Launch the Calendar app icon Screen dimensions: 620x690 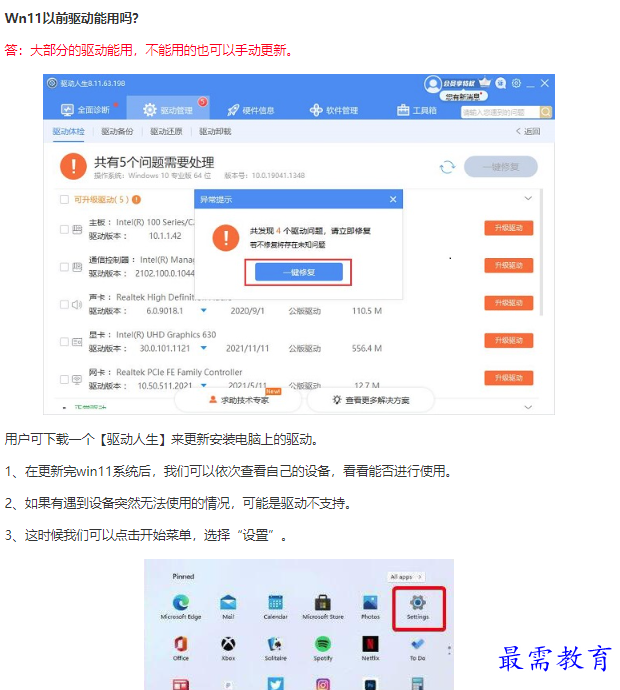[275, 602]
